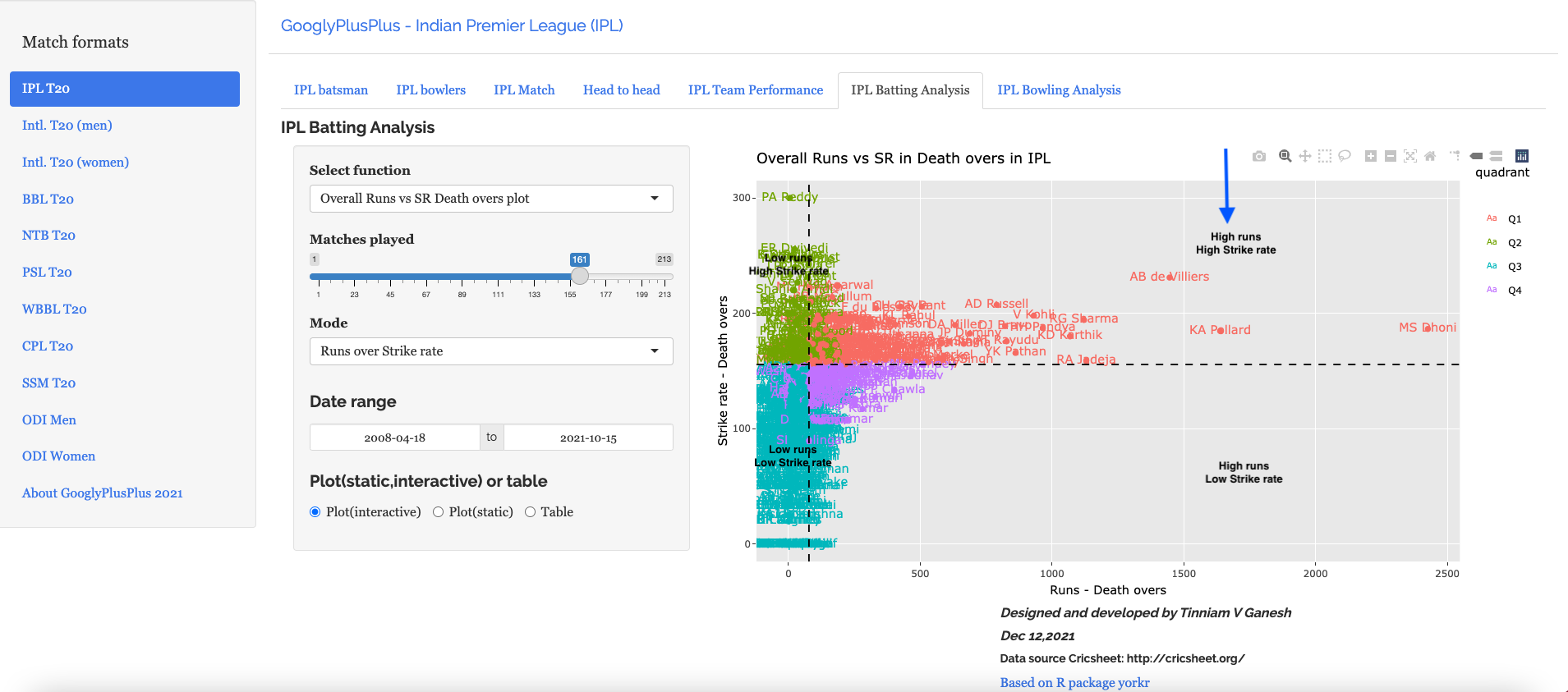Image resolution: width=1568 pixels, height=692 pixels.
Task: Click the Autoscale plot icon
Action: 1410,156
